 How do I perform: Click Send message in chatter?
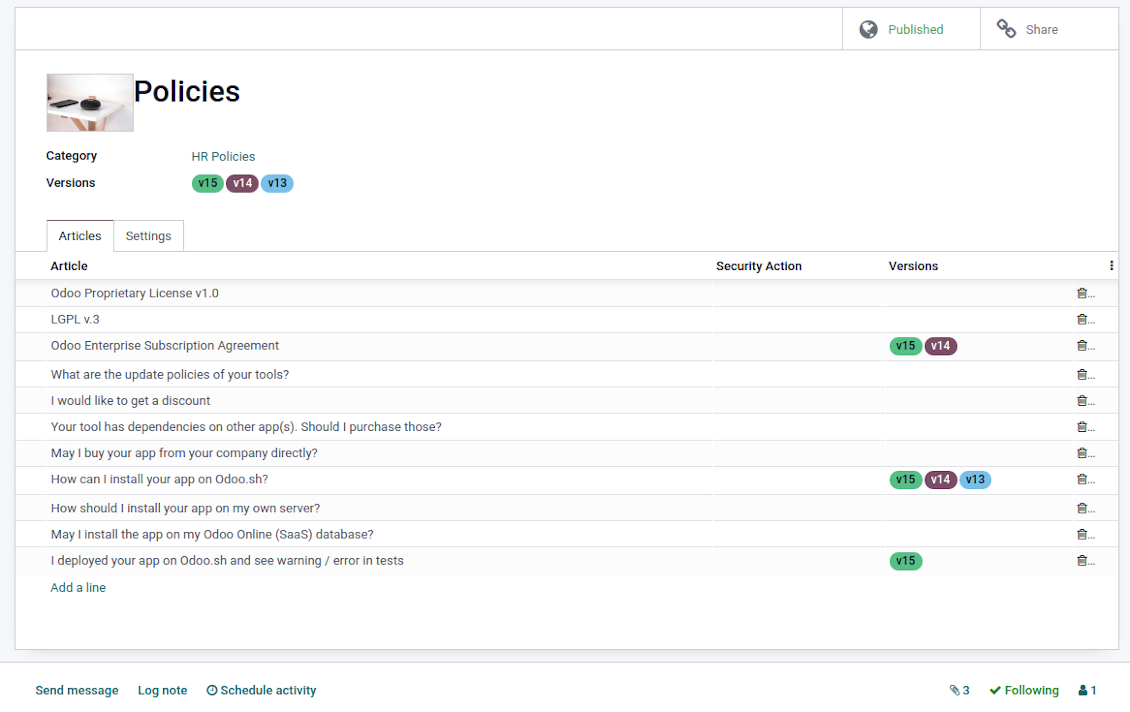(x=77, y=690)
